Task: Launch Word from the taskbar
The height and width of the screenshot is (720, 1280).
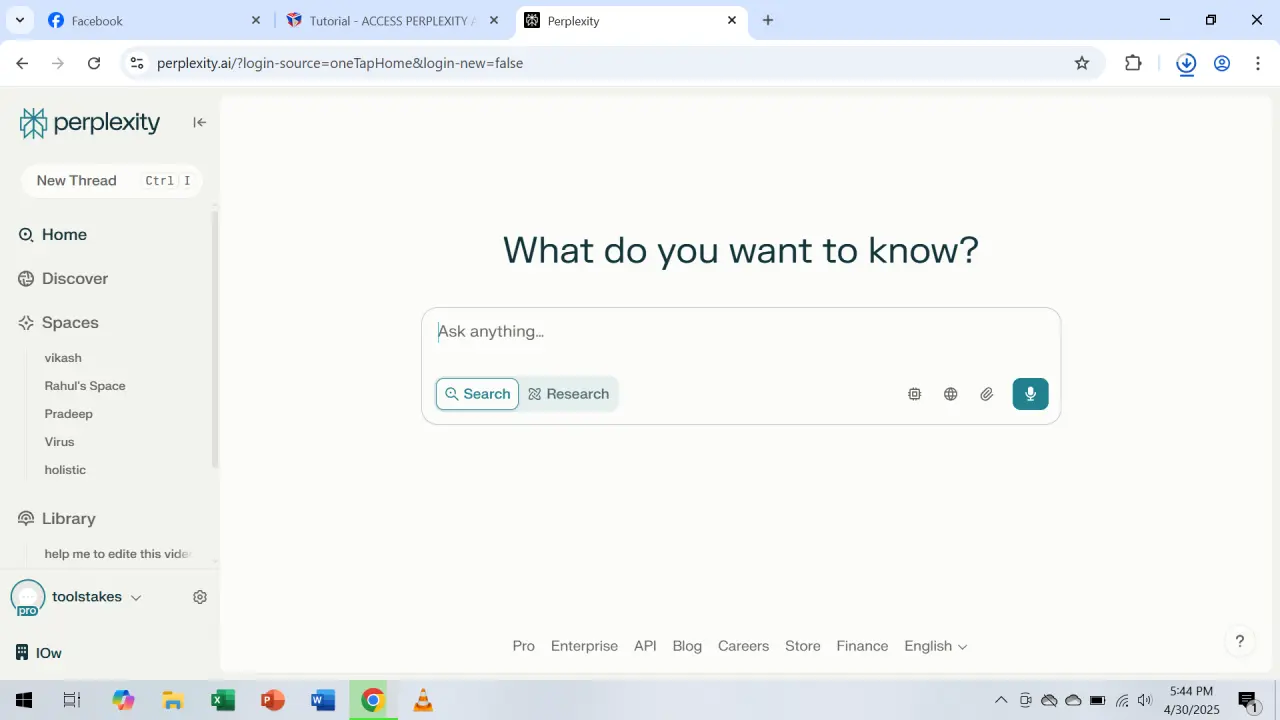Action: point(323,700)
